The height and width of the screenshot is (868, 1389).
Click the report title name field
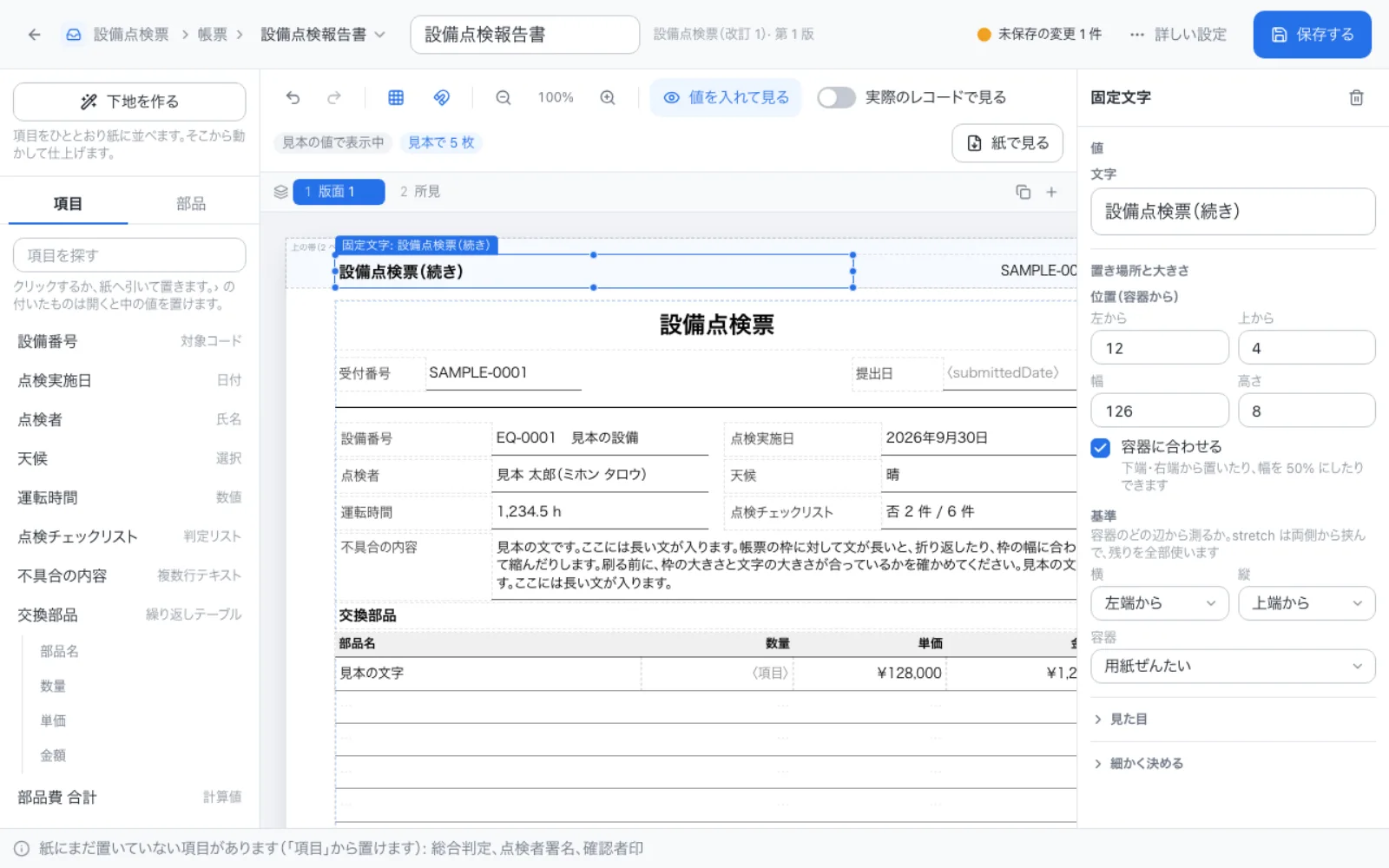pos(524,35)
